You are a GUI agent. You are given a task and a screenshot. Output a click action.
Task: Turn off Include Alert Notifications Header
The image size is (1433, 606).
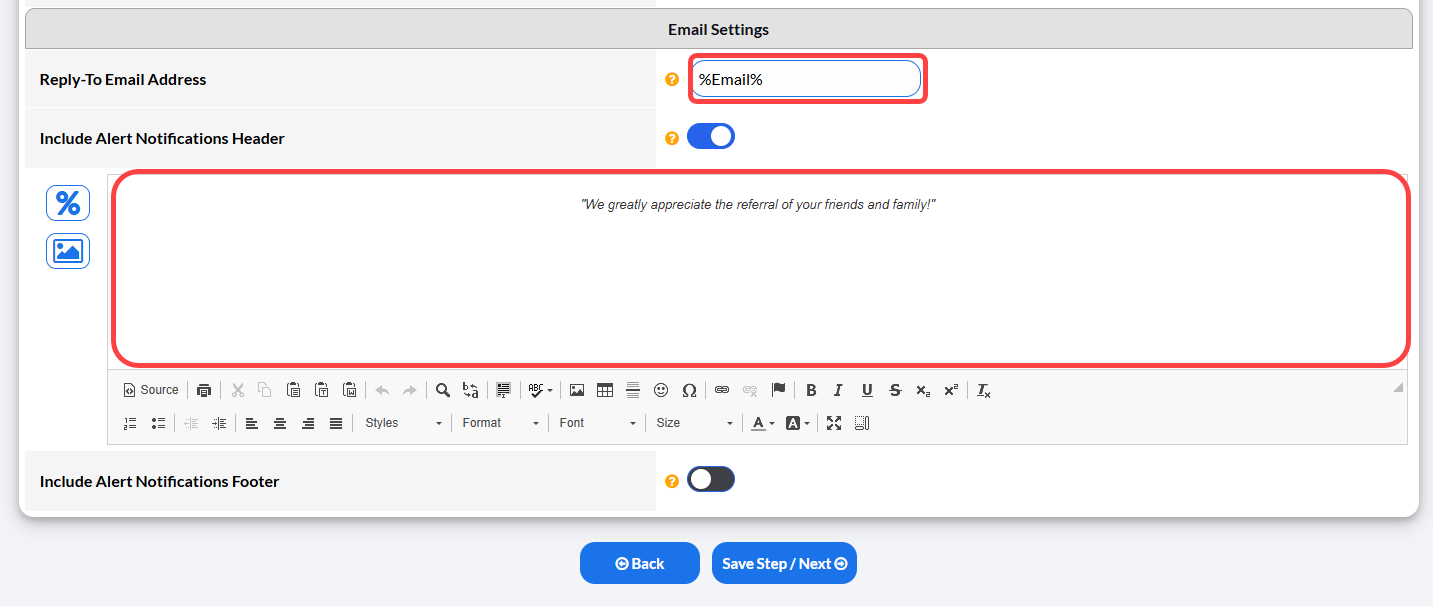click(711, 137)
